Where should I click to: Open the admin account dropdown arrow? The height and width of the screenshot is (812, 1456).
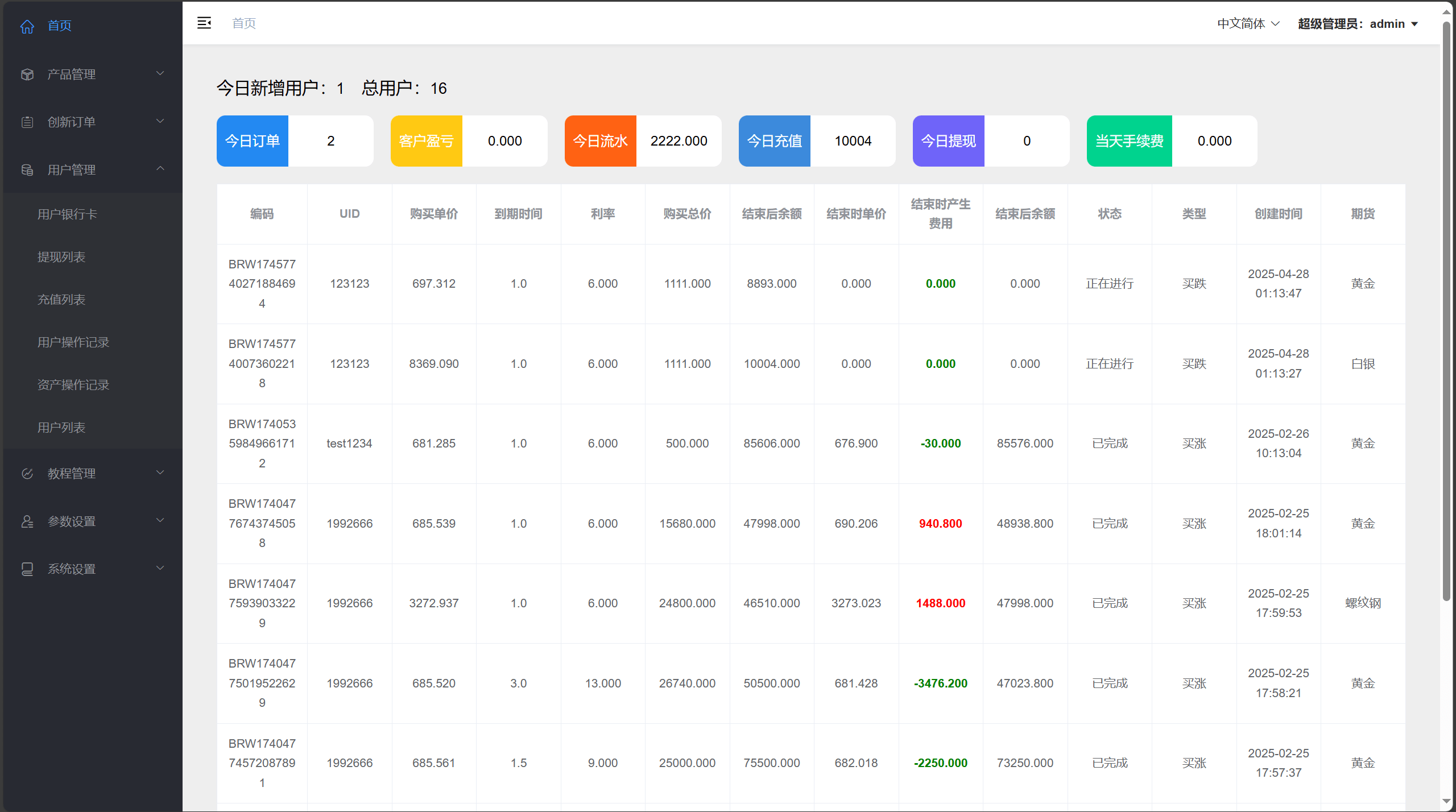click(x=1414, y=24)
